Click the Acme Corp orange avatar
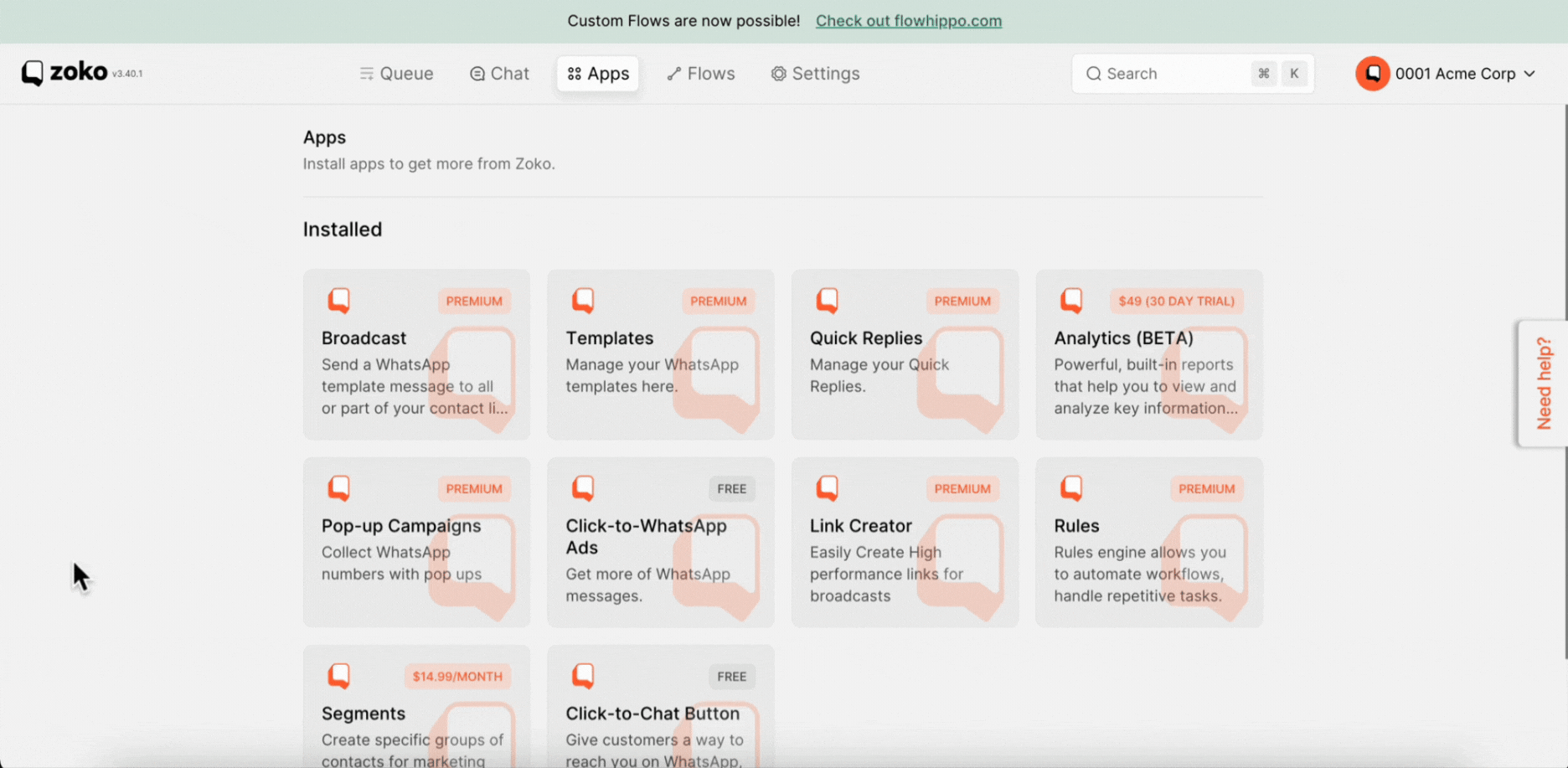Image resolution: width=1568 pixels, height=768 pixels. pos(1373,74)
